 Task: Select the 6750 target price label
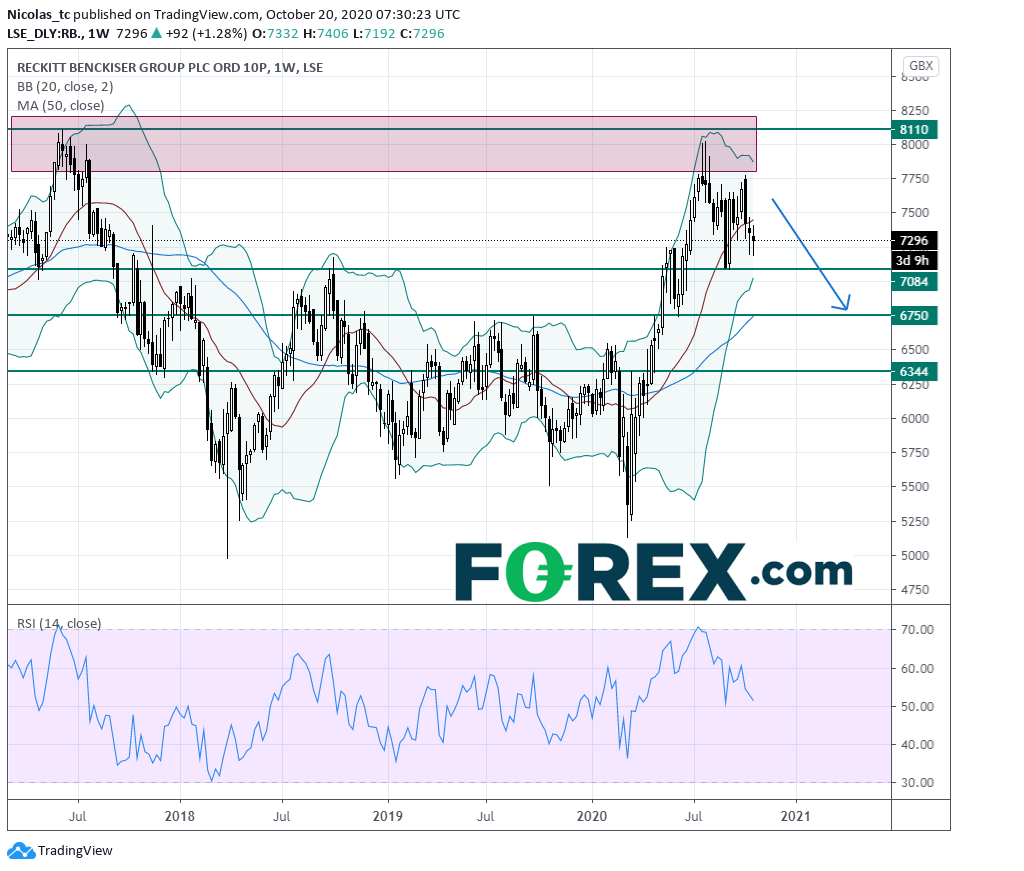point(915,315)
